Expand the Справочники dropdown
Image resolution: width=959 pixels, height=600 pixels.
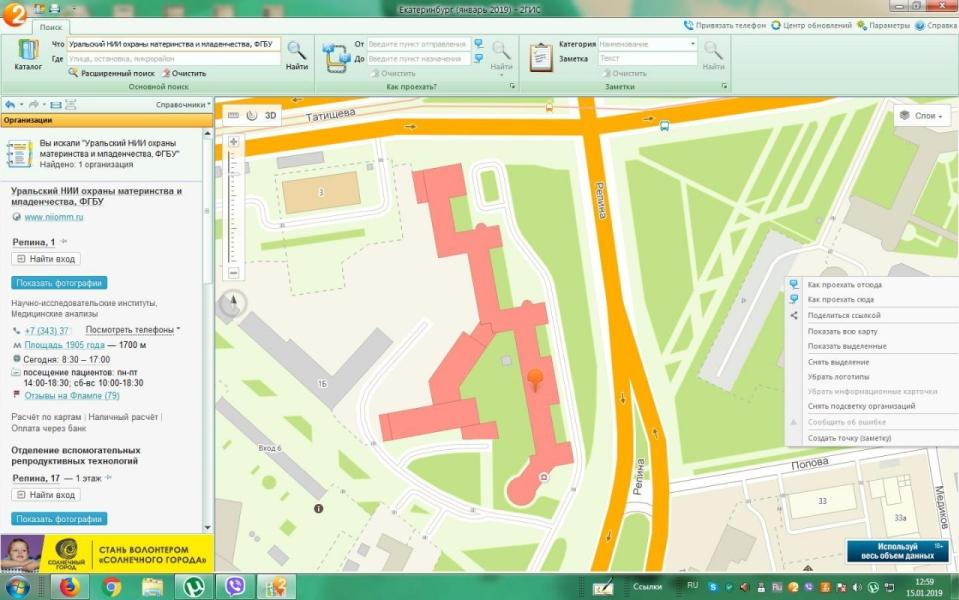[x=183, y=104]
